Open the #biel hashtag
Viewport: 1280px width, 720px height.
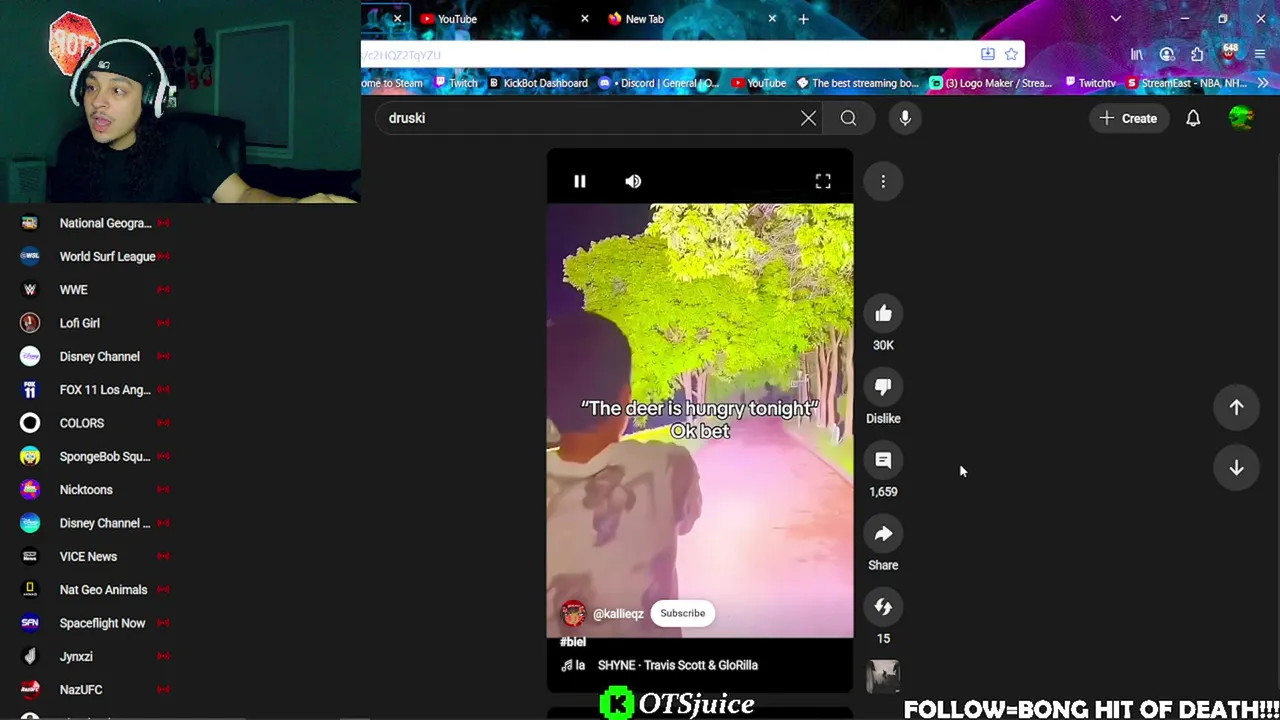(573, 642)
